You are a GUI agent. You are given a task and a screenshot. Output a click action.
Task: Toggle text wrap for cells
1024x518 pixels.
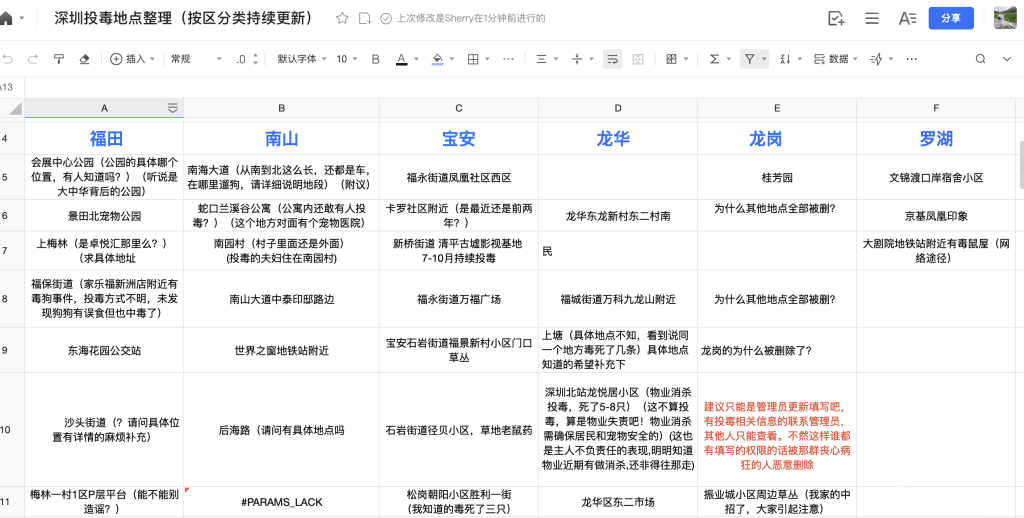[612, 59]
